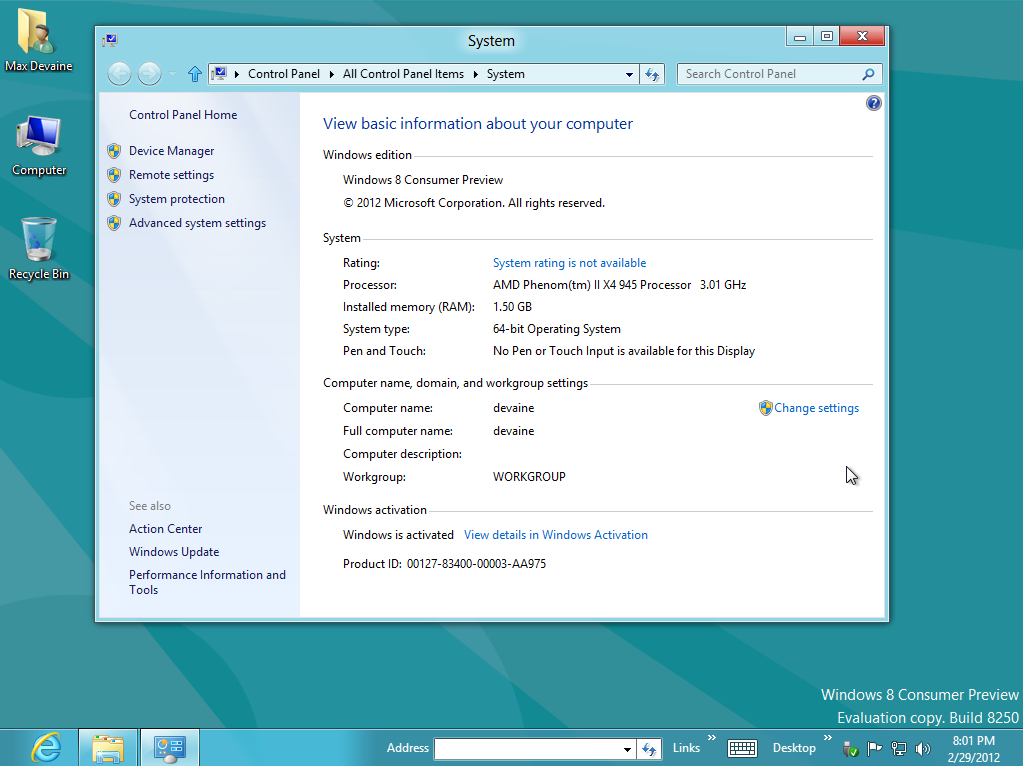Open Remote settings link
The image size is (1023, 766).
[x=172, y=175]
